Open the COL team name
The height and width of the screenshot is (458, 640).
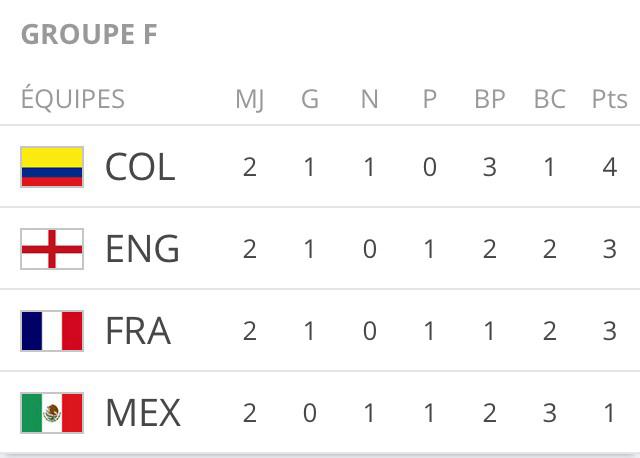140,167
